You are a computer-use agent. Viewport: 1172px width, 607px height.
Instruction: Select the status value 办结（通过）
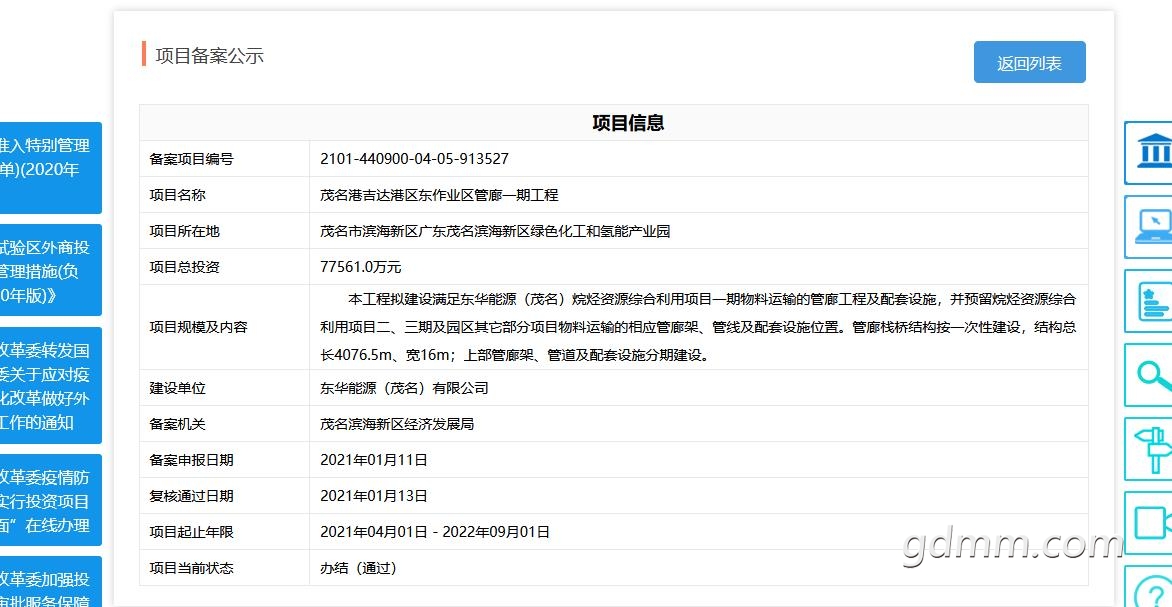point(357,567)
